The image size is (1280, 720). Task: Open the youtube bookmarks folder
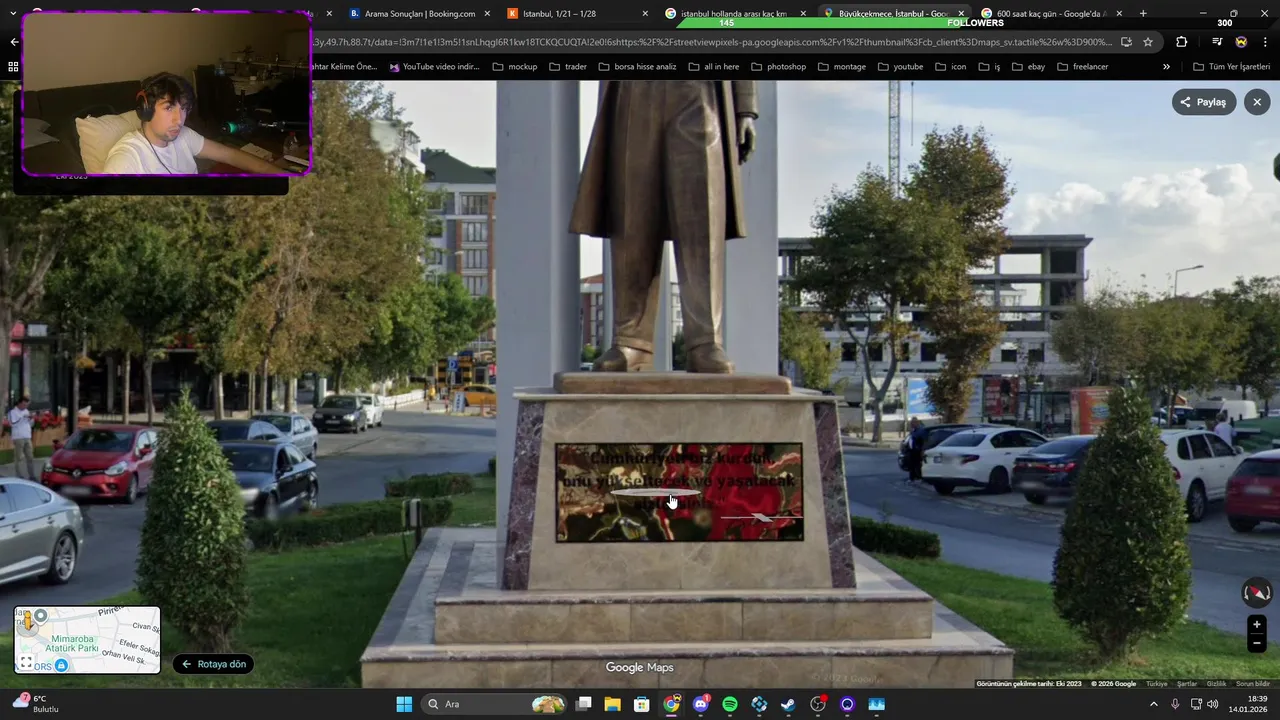(900, 67)
